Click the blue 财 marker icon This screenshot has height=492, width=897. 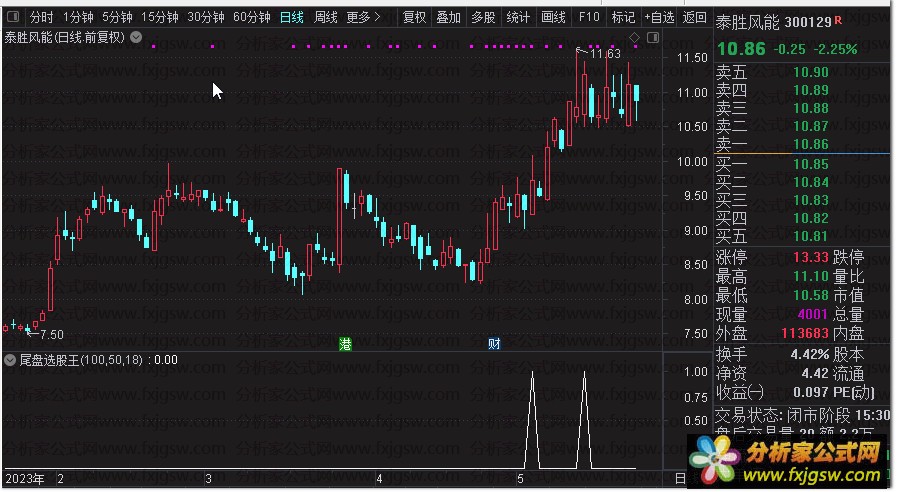click(x=494, y=343)
